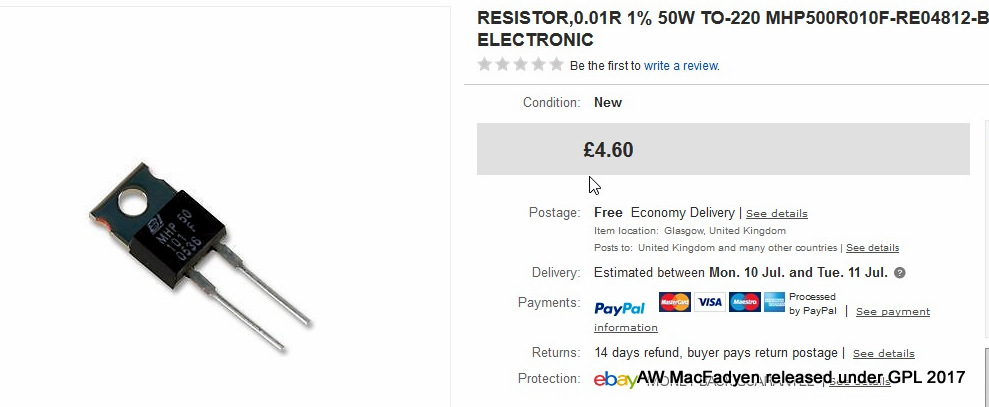Open 'See details' for the returns policy
Image resolution: width=989 pixels, height=407 pixels.
pyautogui.click(x=883, y=354)
